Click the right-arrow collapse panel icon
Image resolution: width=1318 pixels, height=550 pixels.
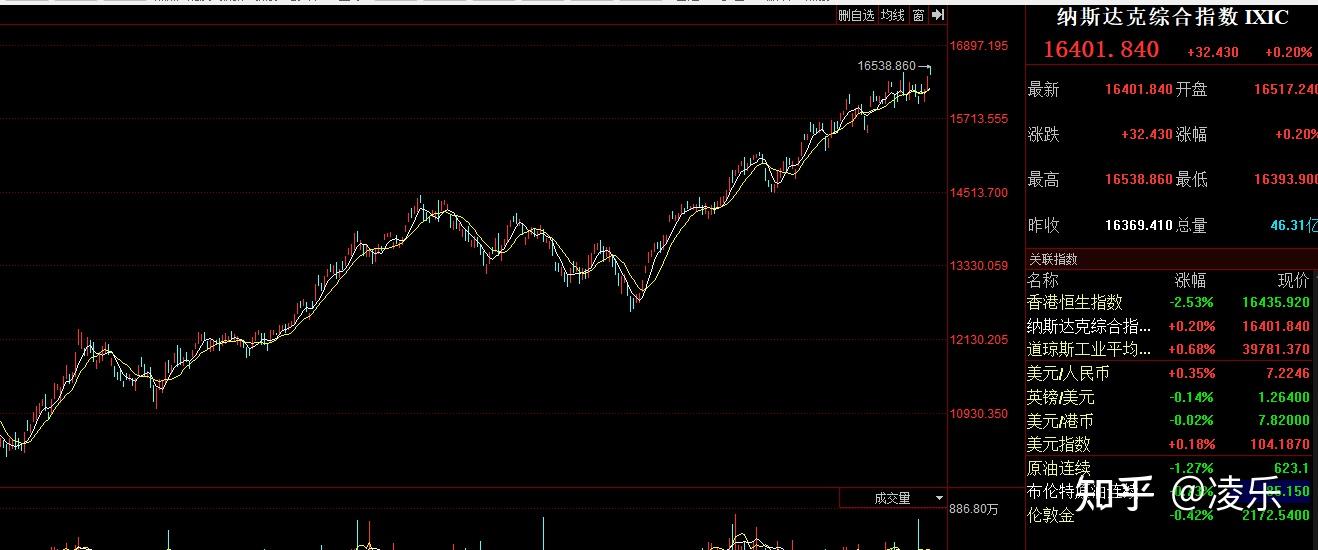[938, 15]
